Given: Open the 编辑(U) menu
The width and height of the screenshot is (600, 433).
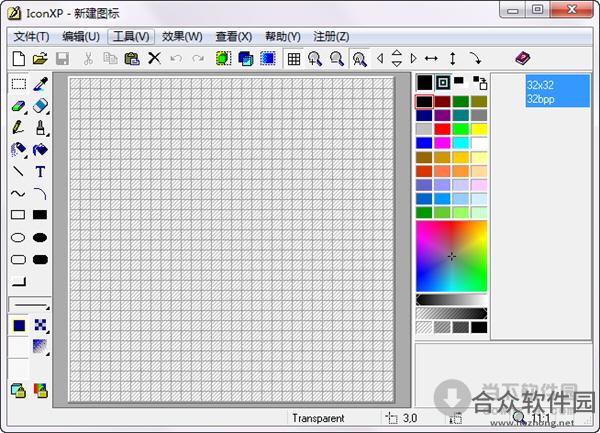Looking at the screenshot, I should tap(81, 37).
